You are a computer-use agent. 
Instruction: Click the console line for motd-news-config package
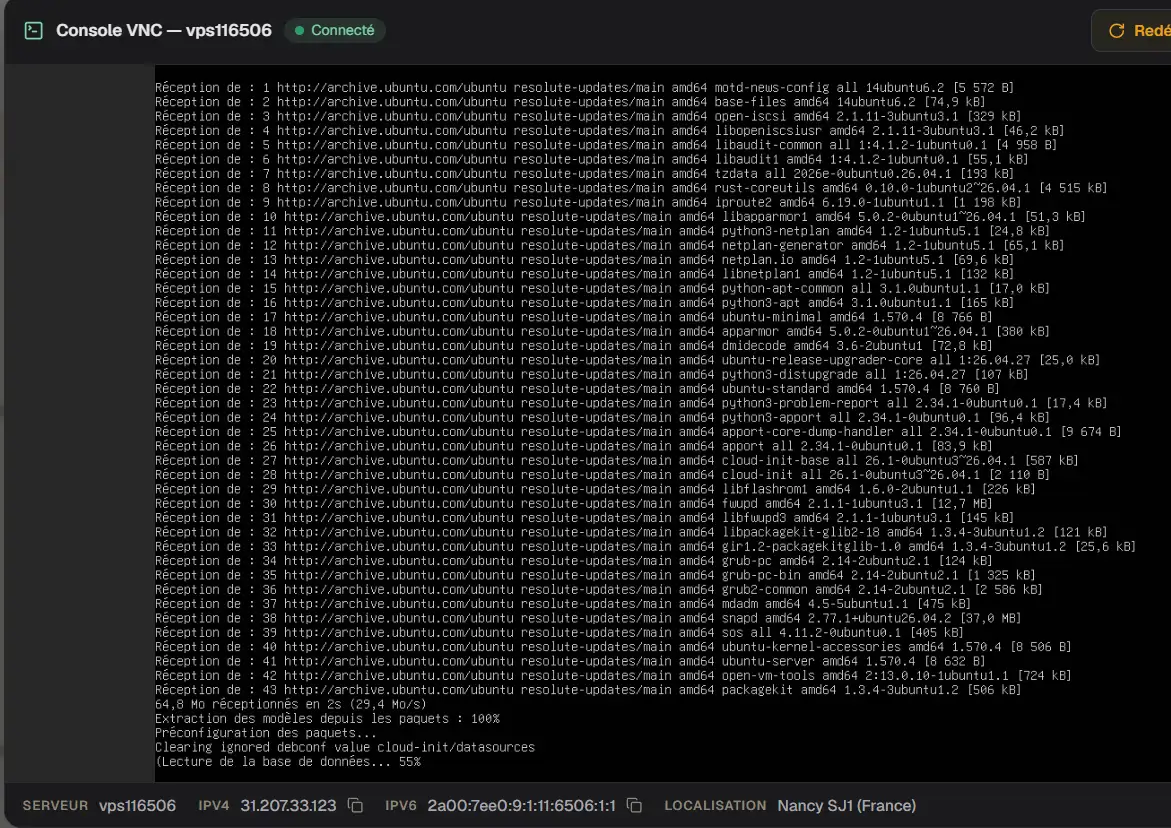[x=584, y=87]
